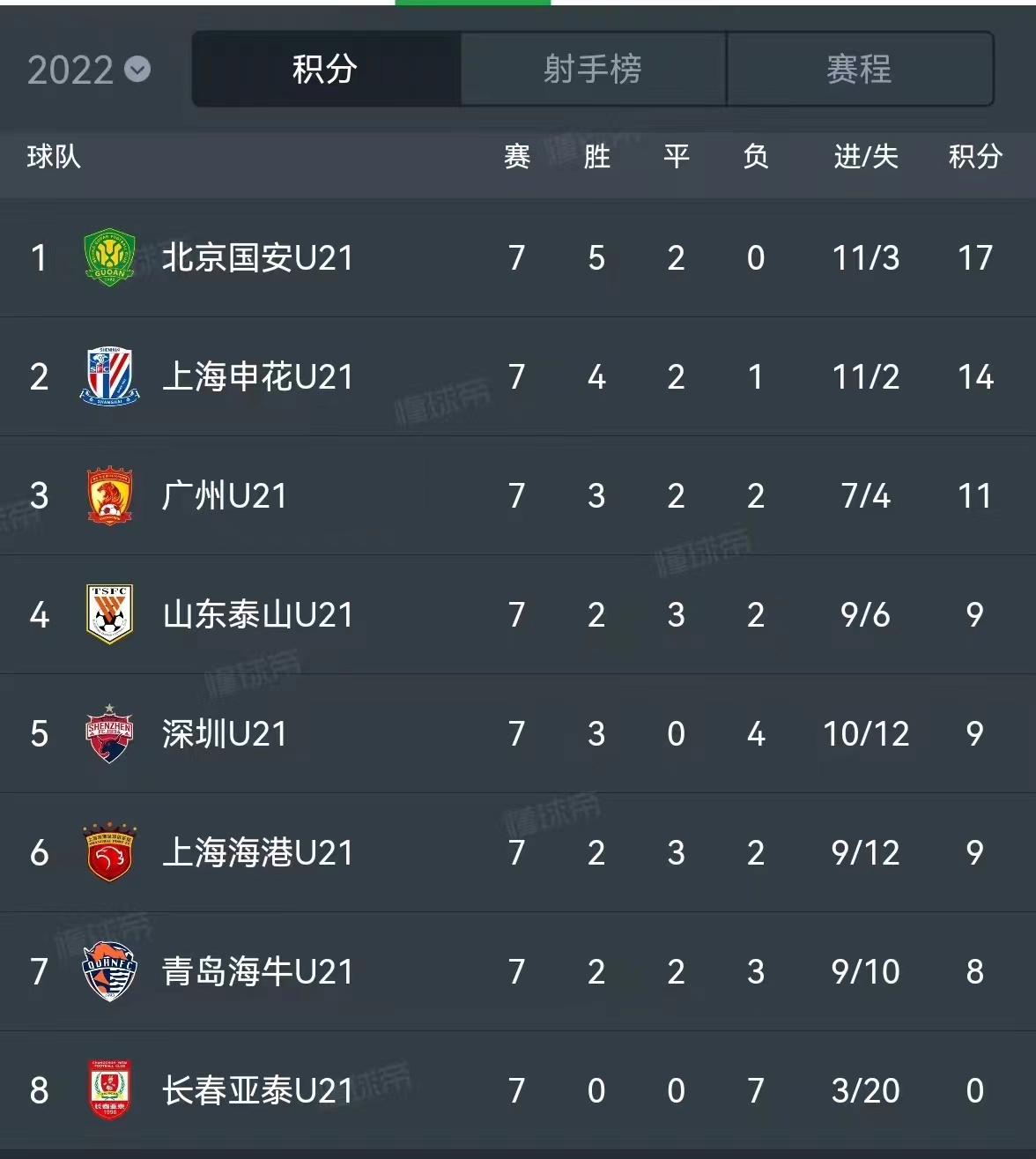Collapse the season picker next to 2022
1036x1159 pixels.
(x=137, y=70)
